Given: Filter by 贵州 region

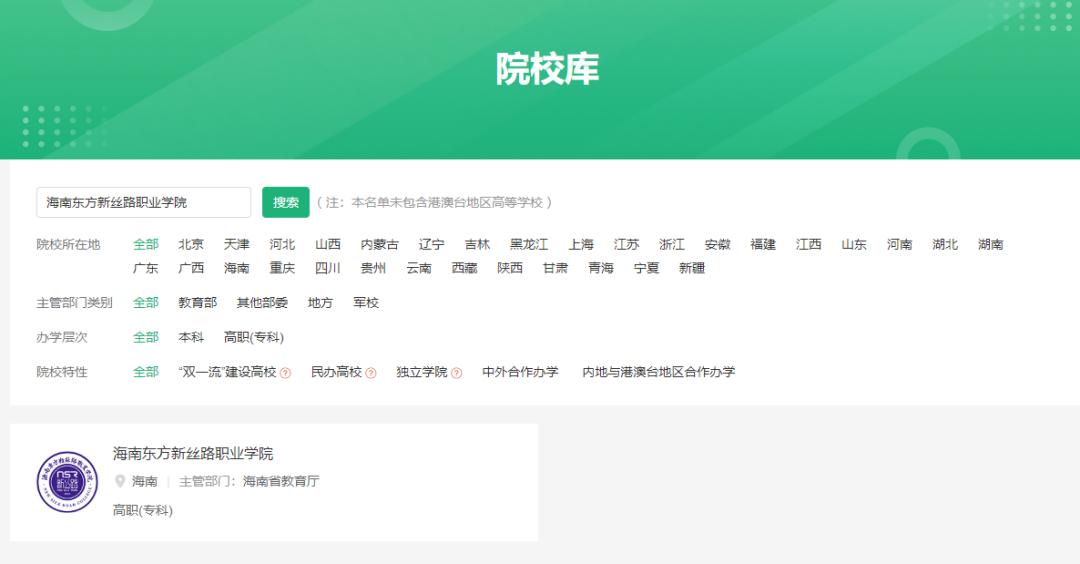Looking at the screenshot, I should (373, 268).
